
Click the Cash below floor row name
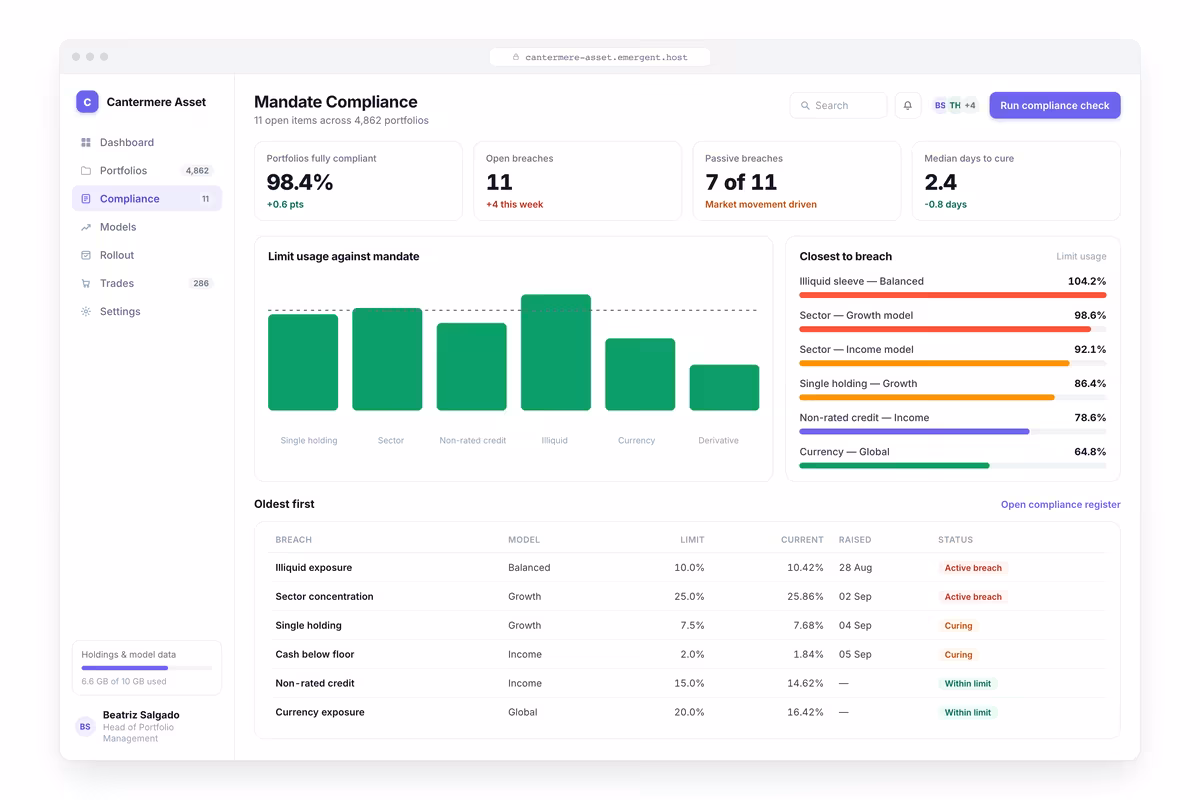coord(315,655)
